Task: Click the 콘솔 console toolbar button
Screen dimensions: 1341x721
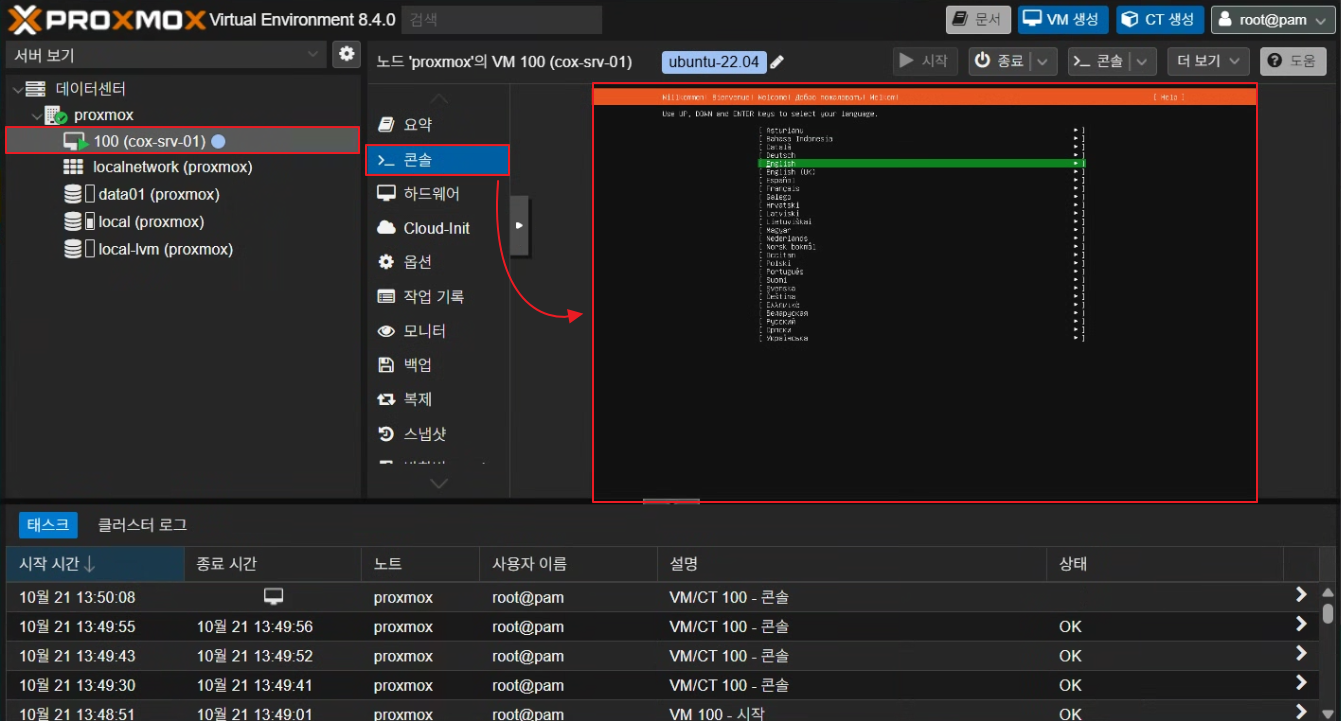Action: coord(1099,61)
